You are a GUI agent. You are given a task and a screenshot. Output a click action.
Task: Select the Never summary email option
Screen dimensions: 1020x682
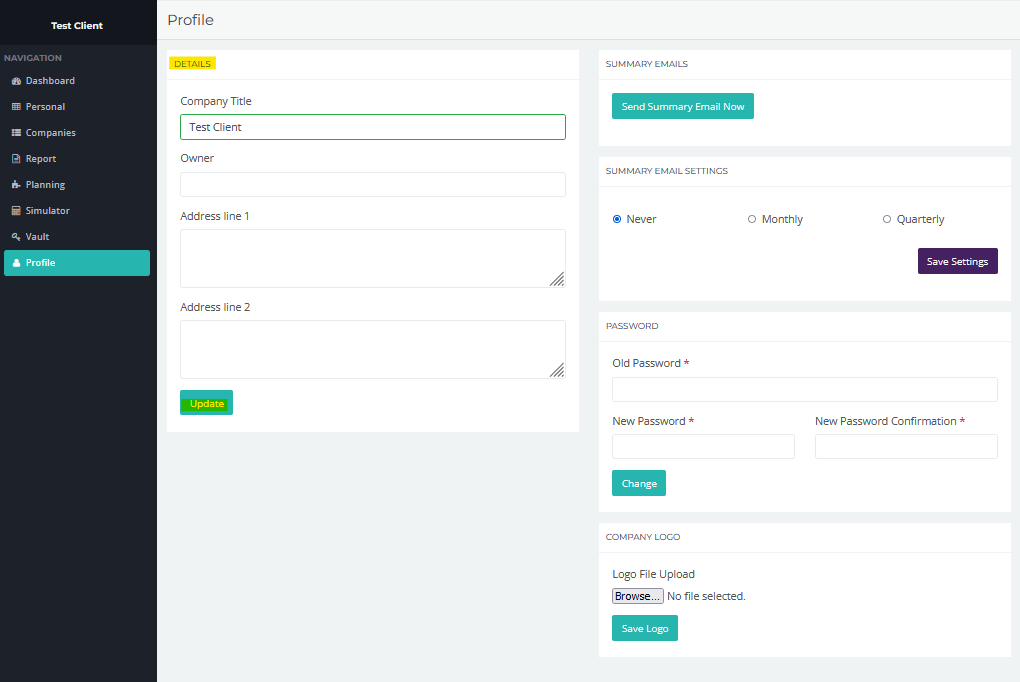[617, 219]
